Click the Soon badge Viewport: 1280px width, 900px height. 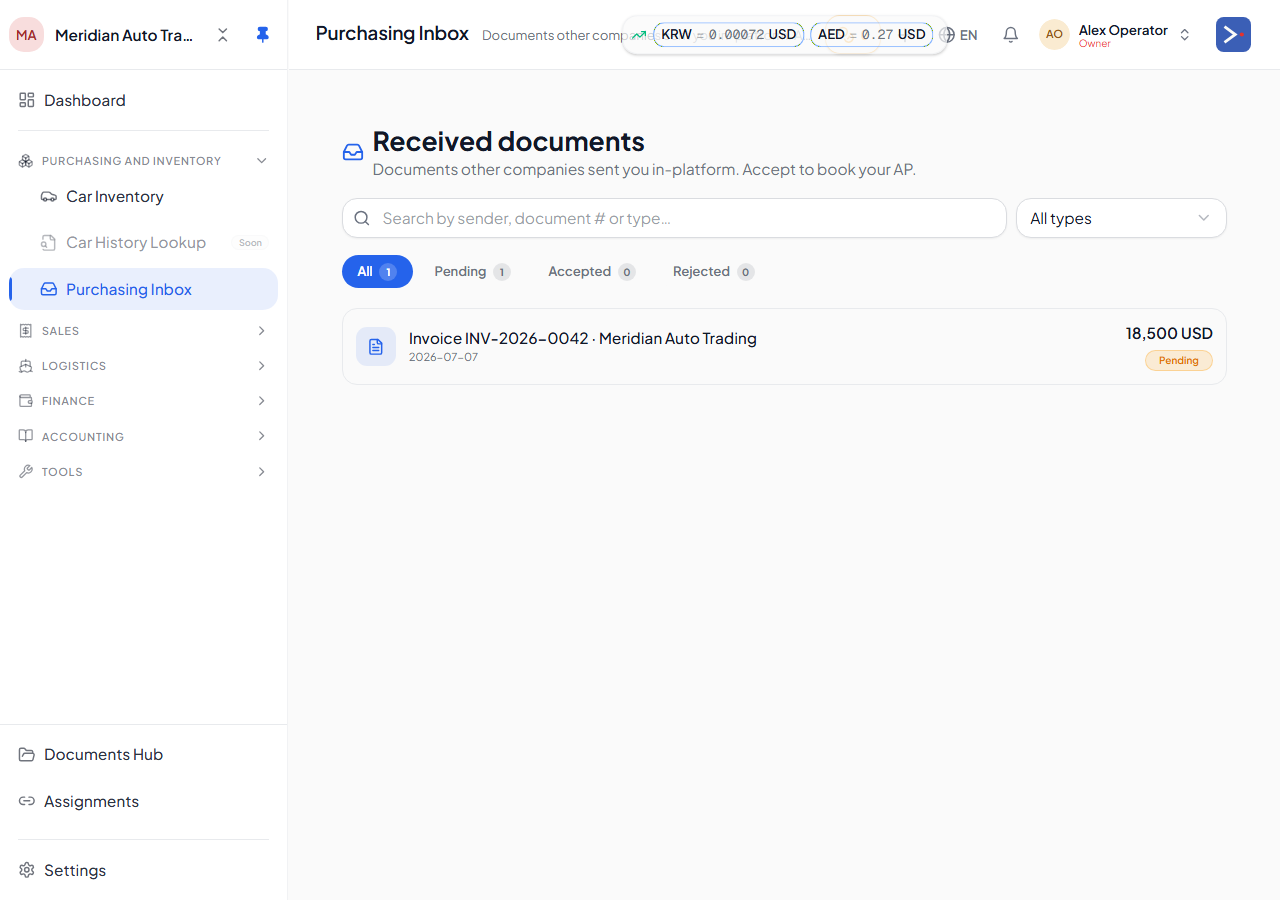tap(251, 243)
